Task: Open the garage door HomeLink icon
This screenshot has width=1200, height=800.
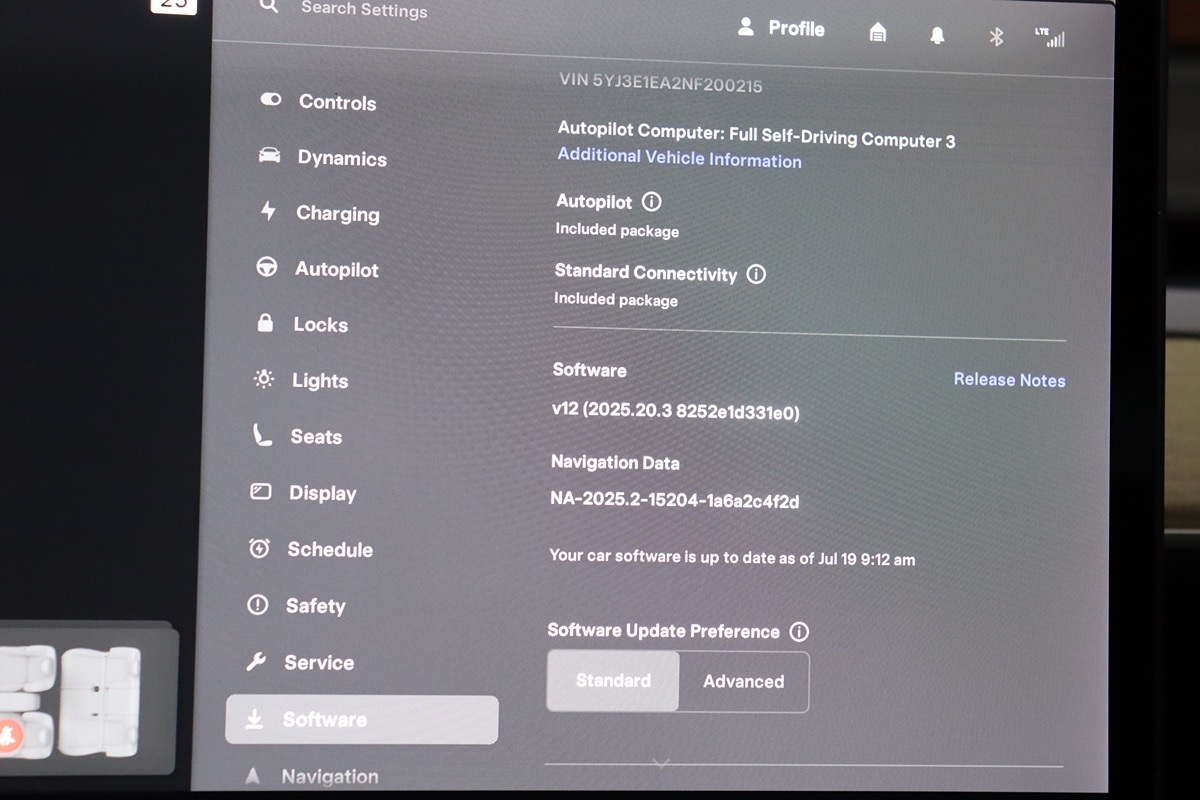Action: click(878, 33)
